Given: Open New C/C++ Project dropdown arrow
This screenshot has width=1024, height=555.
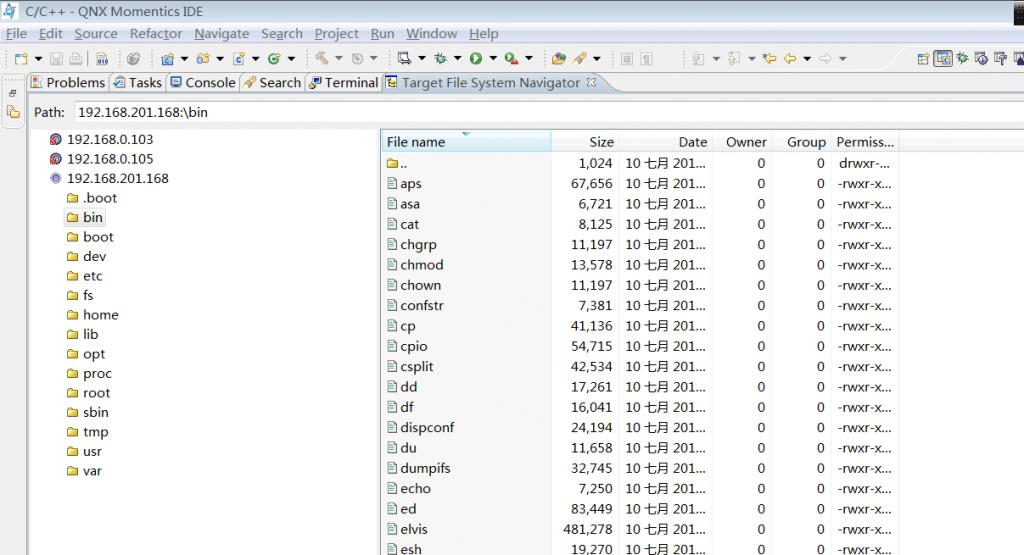Looking at the screenshot, I should point(184,59).
